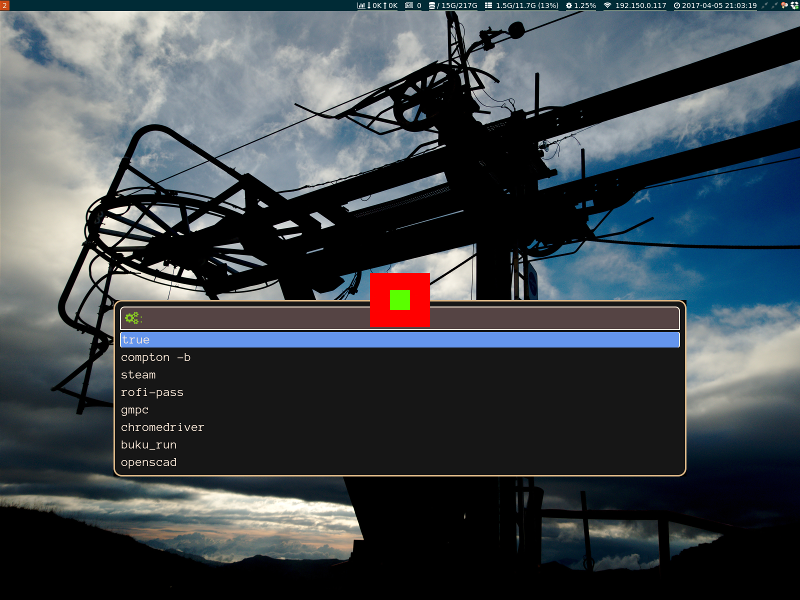The image size is (800, 600).
Task: Click the green square inside red box
Action: [400, 300]
